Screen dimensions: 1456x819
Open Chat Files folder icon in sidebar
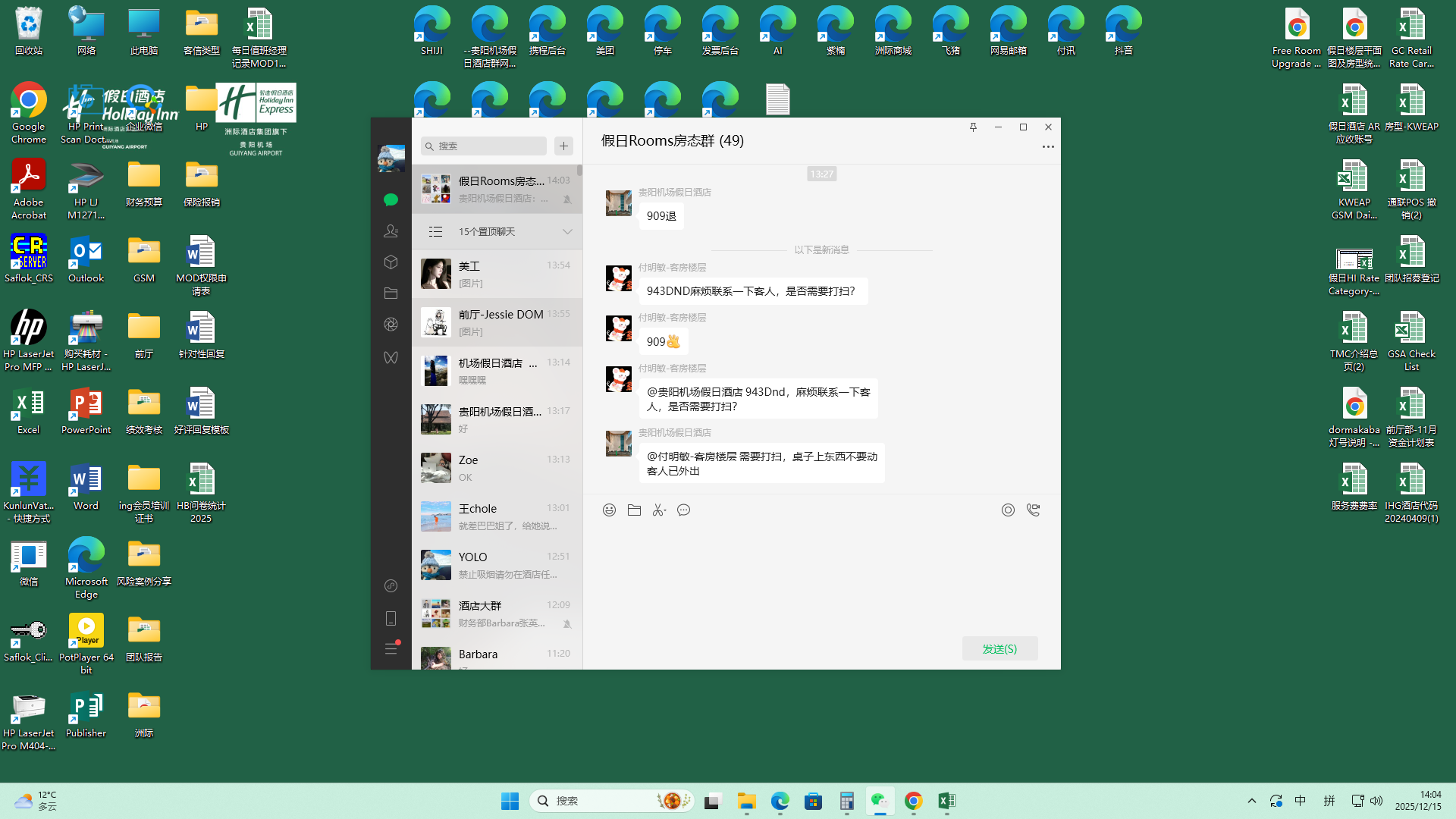pos(391,293)
